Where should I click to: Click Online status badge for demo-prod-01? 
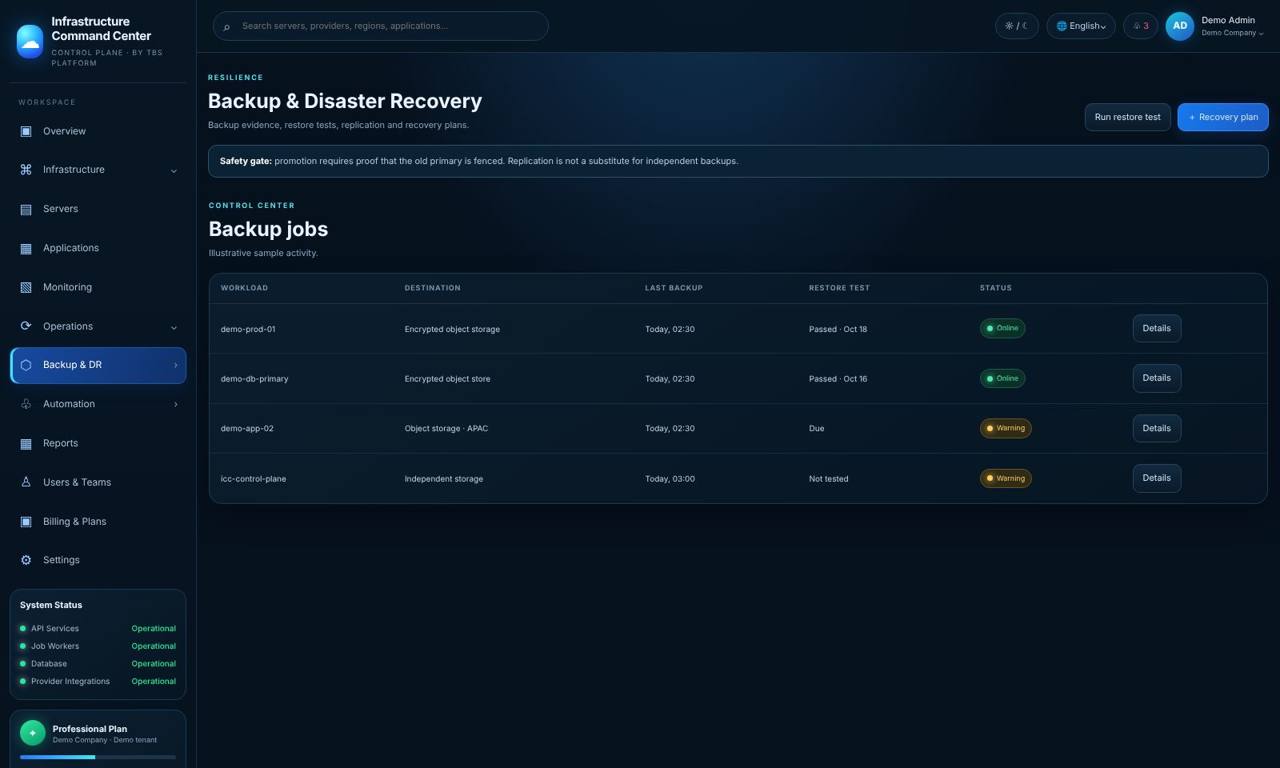(x=1002, y=328)
